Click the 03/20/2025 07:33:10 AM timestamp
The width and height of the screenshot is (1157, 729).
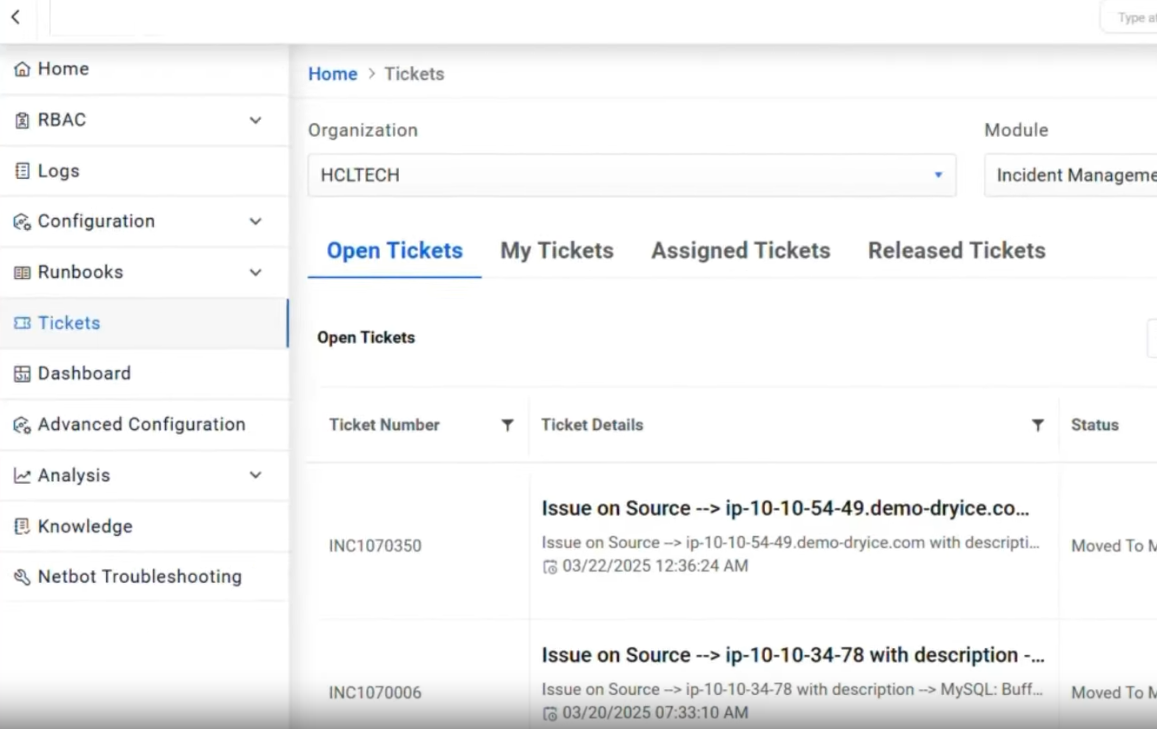coord(655,713)
